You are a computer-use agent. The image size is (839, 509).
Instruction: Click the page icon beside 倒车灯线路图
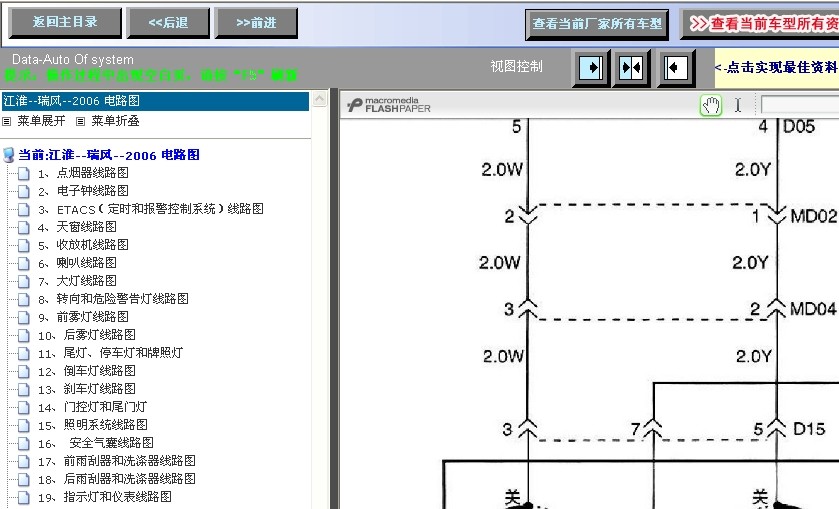[24, 371]
